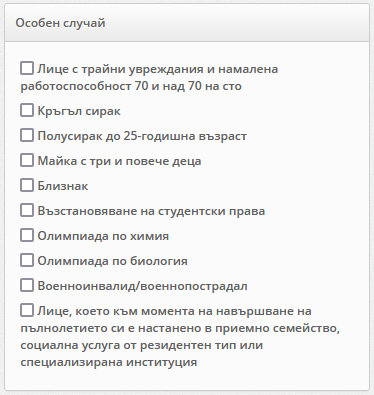Screen dimensions: 374x395
Task: Click 'Военноинвалид/военнопострадал' label text
Action: [x=142, y=286]
